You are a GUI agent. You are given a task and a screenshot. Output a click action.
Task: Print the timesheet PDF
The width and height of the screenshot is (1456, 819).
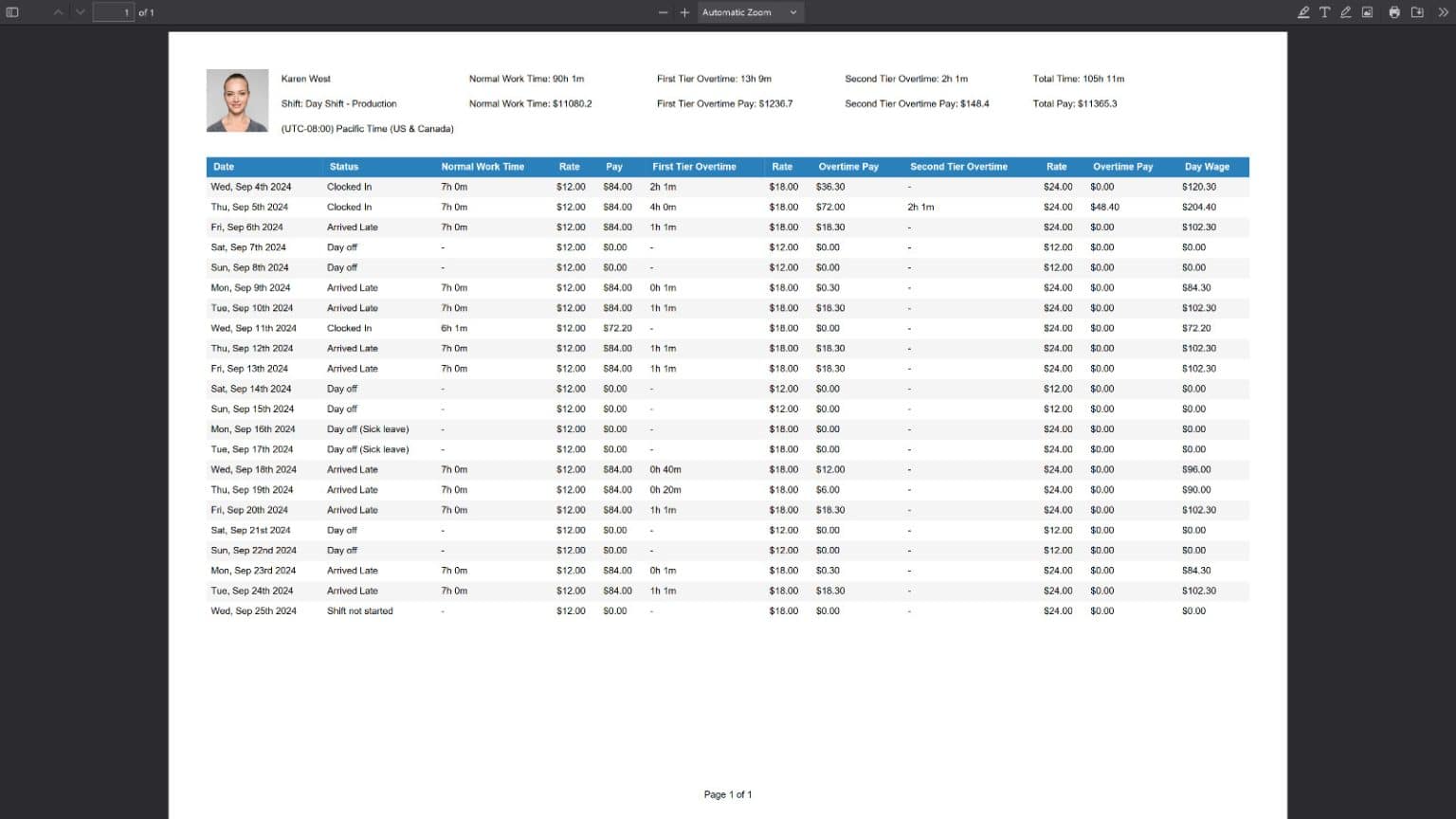point(1392,12)
